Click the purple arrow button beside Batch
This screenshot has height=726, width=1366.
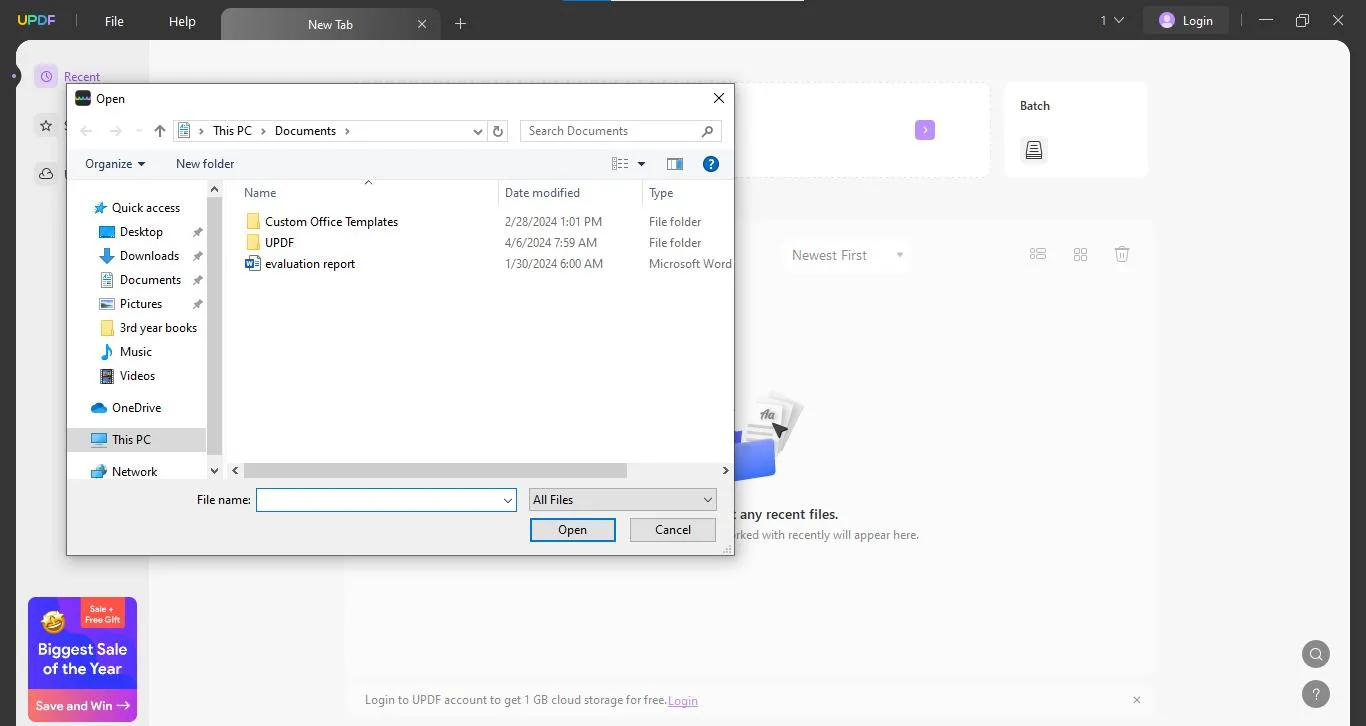(x=925, y=130)
